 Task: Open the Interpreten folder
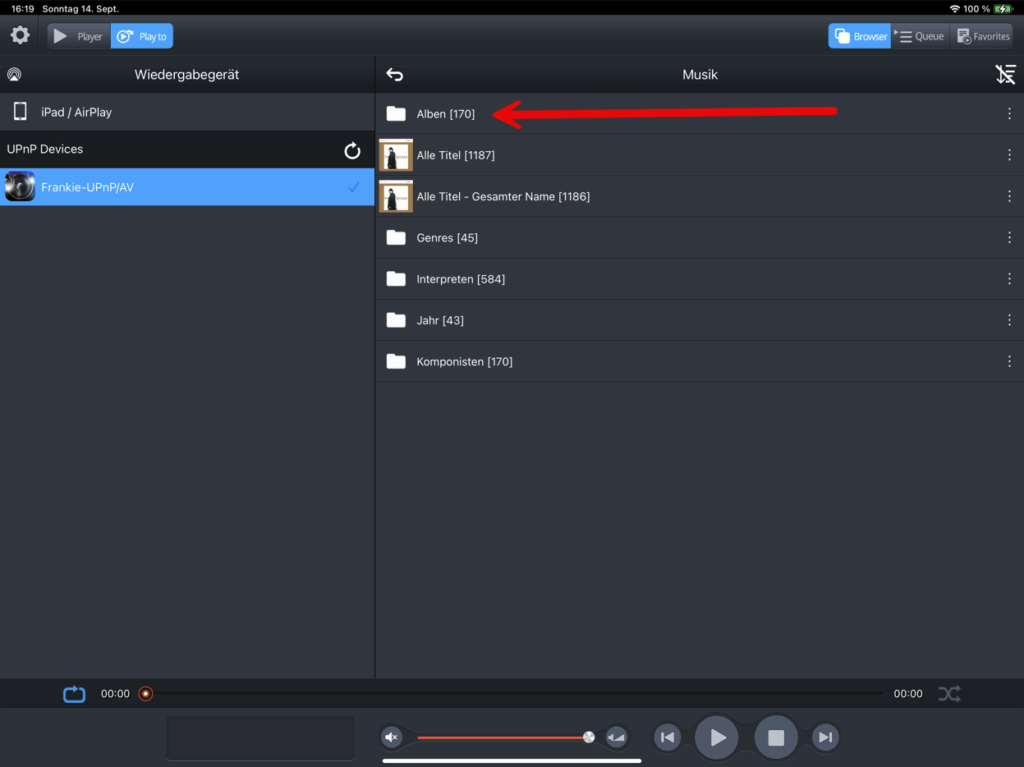[460, 279]
